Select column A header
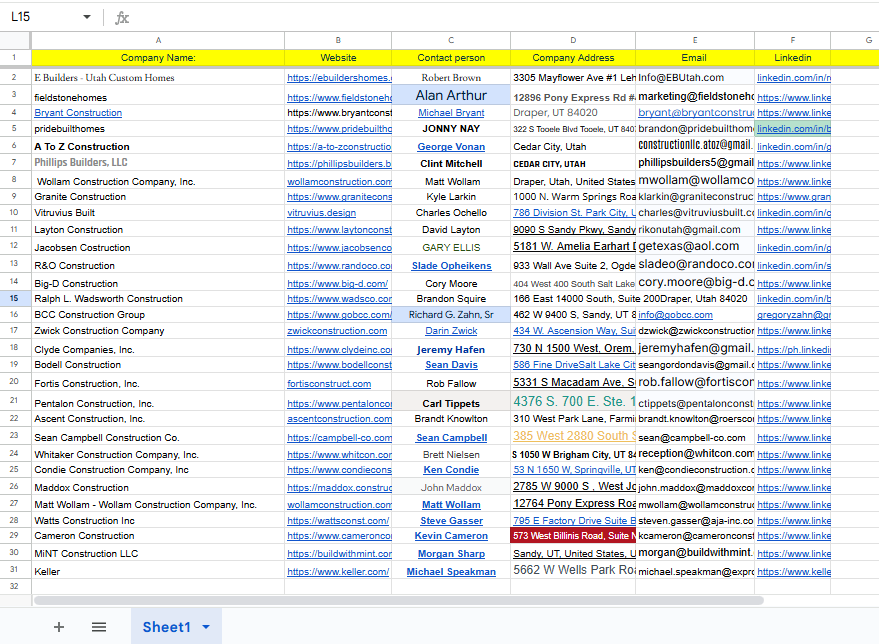The image size is (879, 644). click(158, 40)
